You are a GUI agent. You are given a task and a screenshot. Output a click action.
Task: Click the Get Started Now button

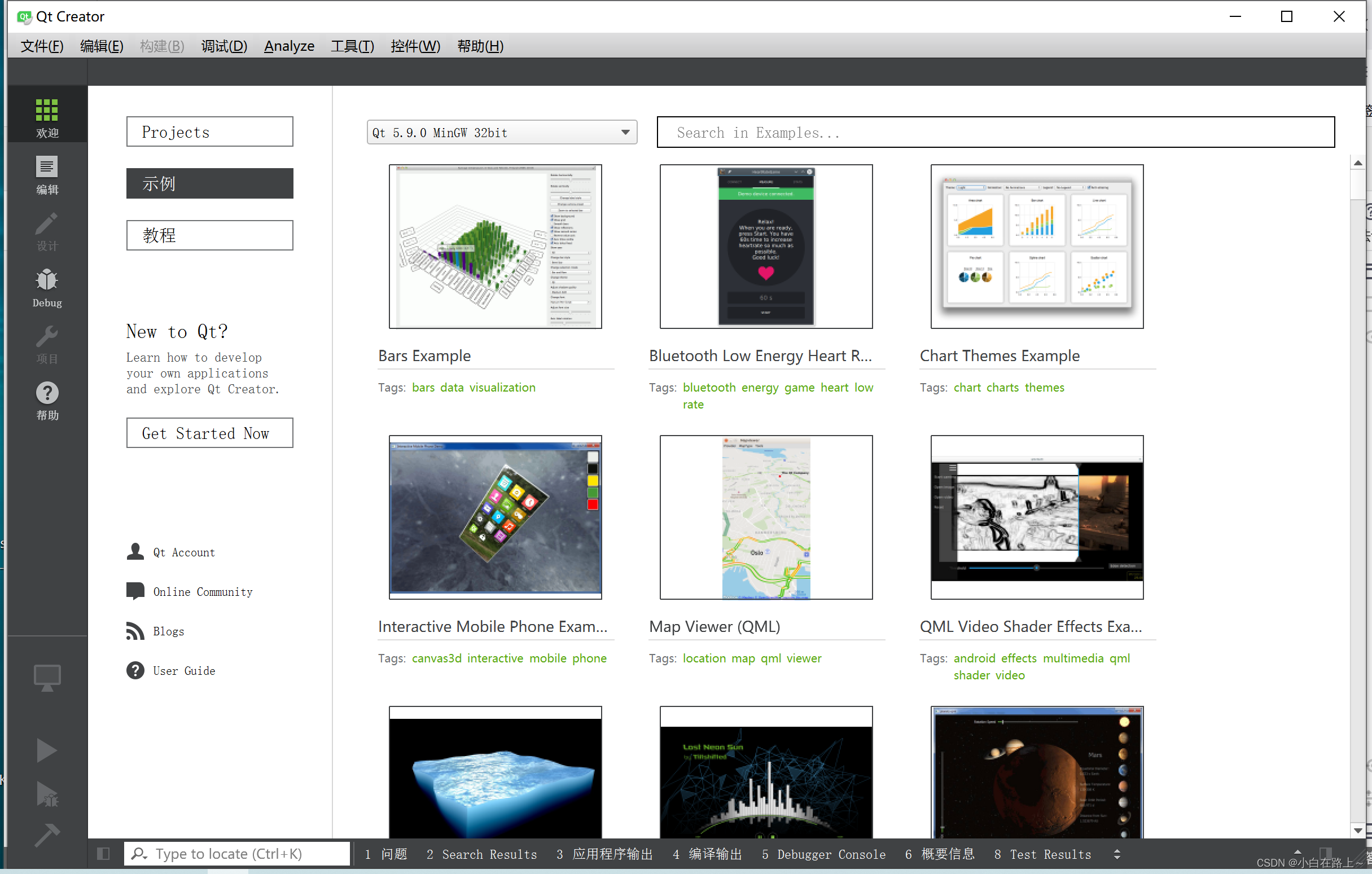coord(209,434)
